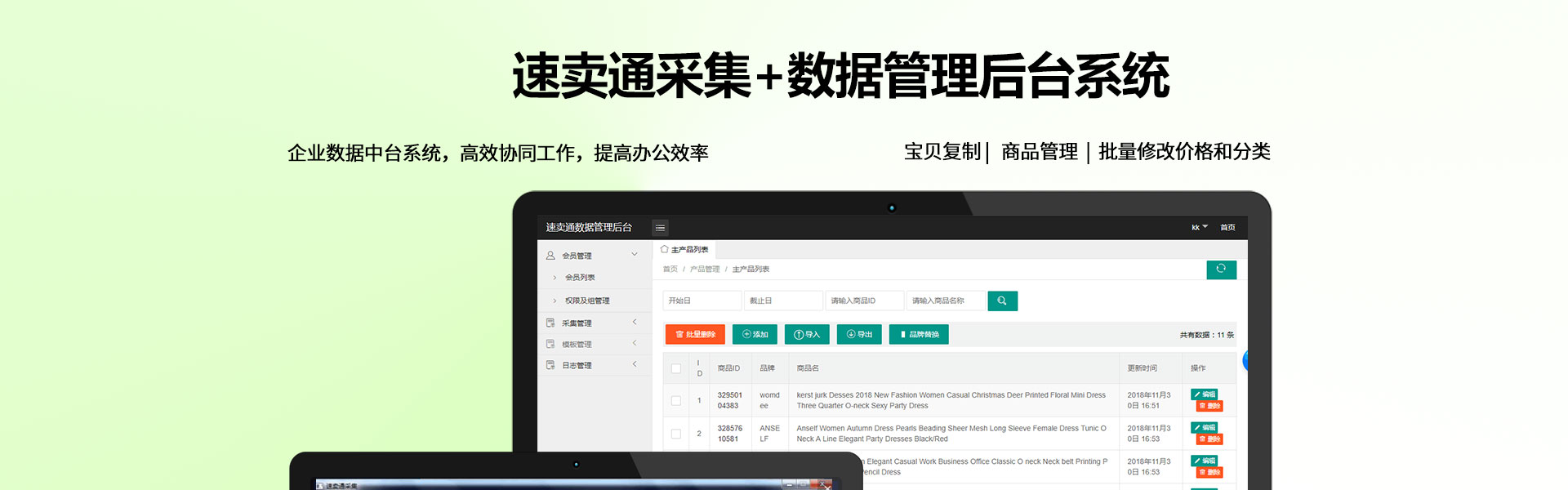Run search with magnifier button
Image resolution: width=1568 pixels, height=490 pixels.
coord(1002,301)
